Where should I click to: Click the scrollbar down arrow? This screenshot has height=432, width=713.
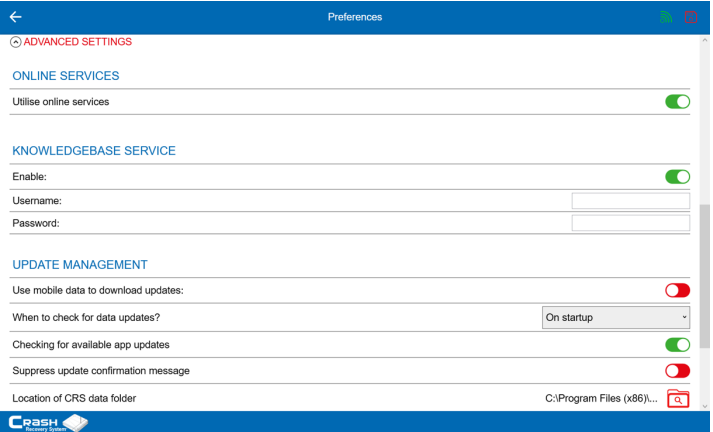(705, 407)
